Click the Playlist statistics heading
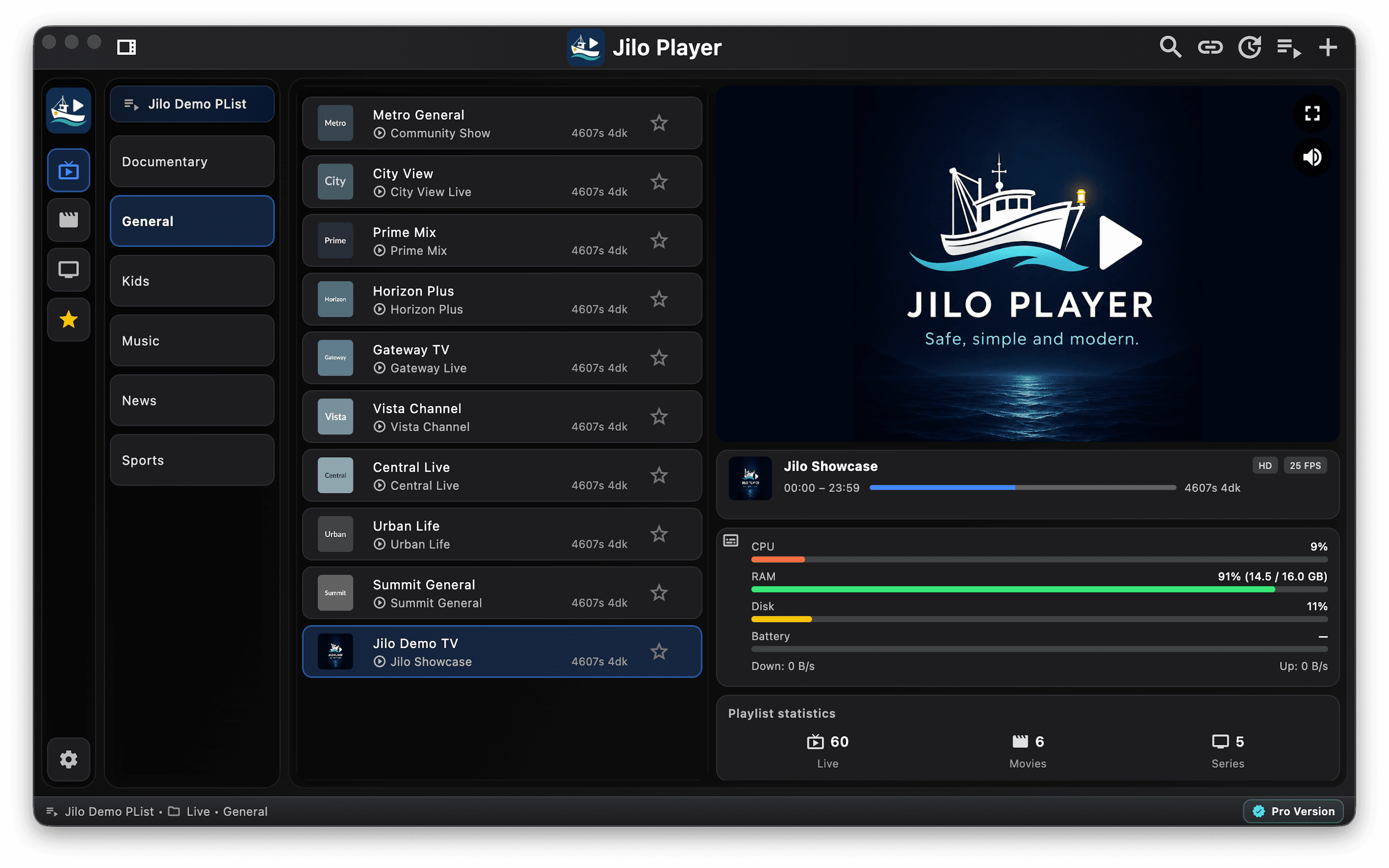The height and width of the screenshot is (868, 1389). (782, 713)
